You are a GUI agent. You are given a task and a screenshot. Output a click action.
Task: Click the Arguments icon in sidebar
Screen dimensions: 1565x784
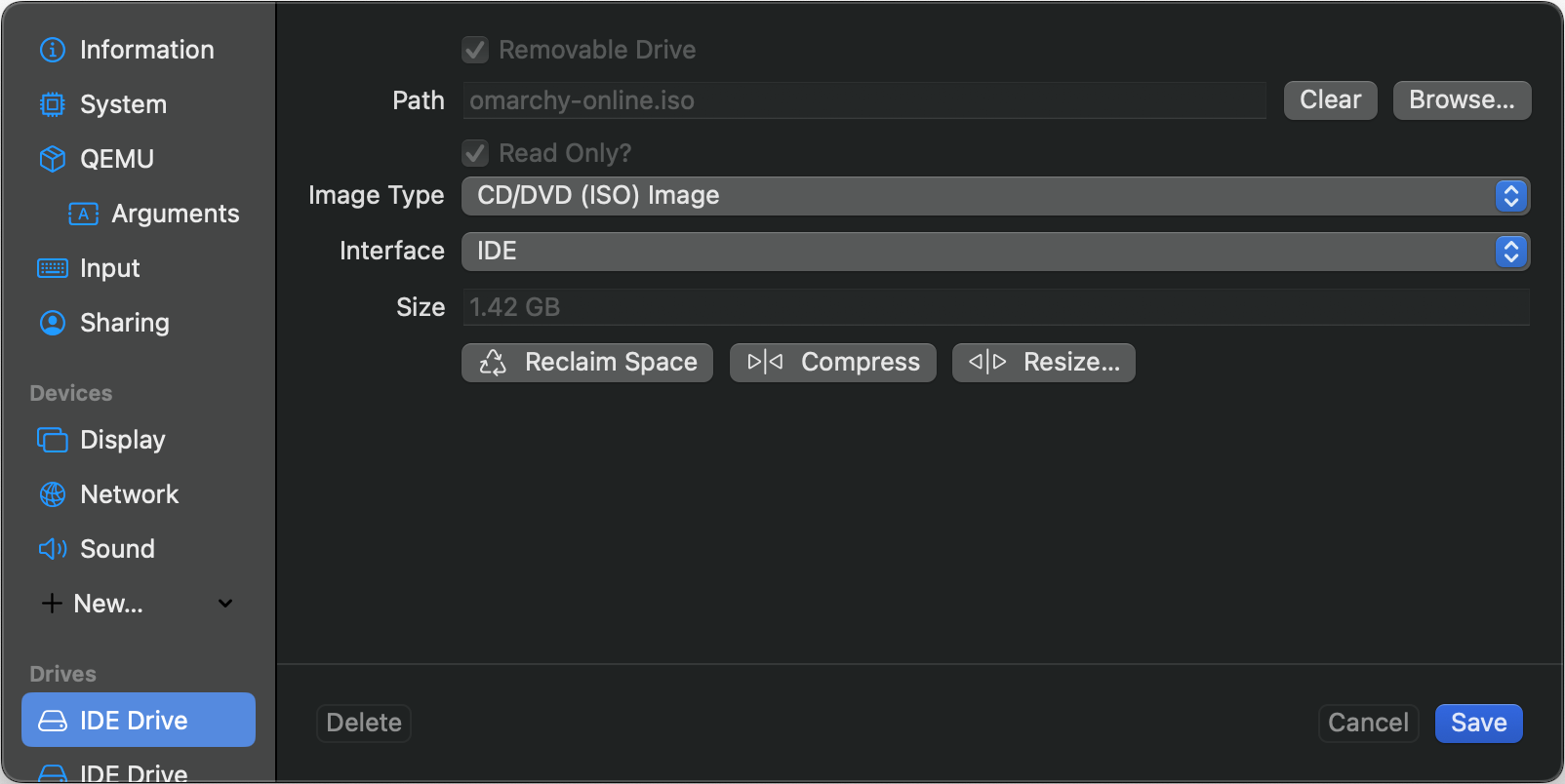tap(83, 214)
